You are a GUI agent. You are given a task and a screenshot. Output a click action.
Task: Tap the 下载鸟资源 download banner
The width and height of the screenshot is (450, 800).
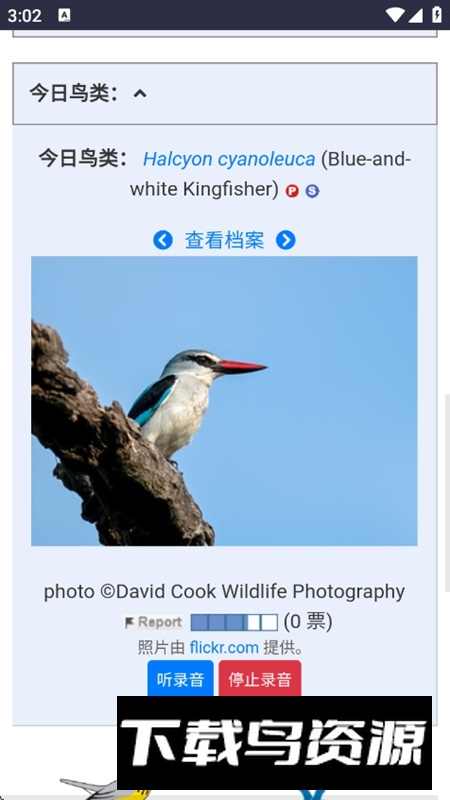(274, 743)
